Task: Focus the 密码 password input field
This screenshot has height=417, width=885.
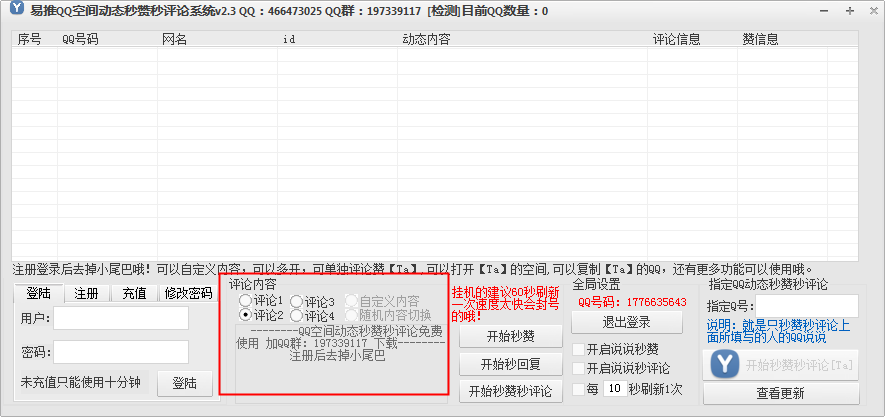Action: tap(121, 352)
